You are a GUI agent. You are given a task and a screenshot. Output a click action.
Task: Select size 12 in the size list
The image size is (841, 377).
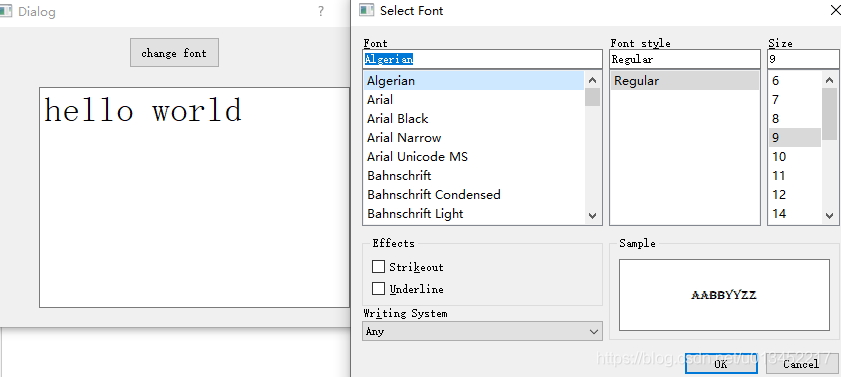click(795, 194)
